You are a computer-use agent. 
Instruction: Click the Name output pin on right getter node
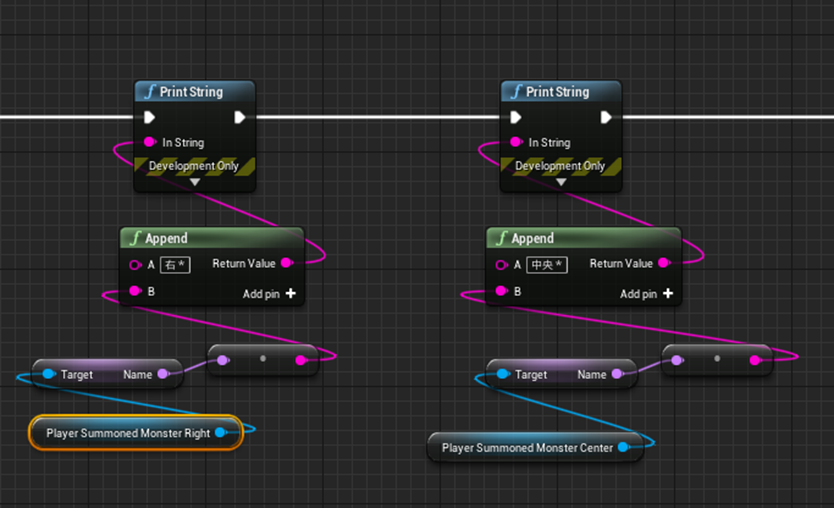pos(618,374)
